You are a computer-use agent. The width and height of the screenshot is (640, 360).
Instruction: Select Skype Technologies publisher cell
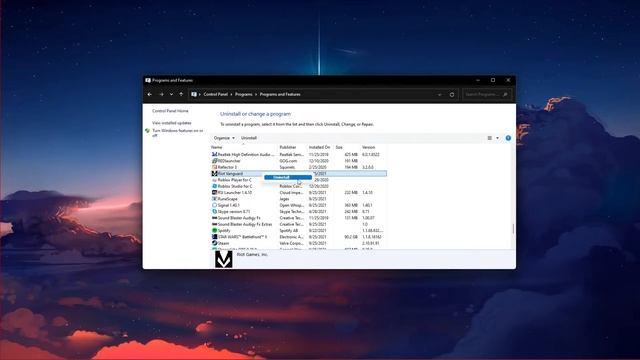[x=291, y=211]
